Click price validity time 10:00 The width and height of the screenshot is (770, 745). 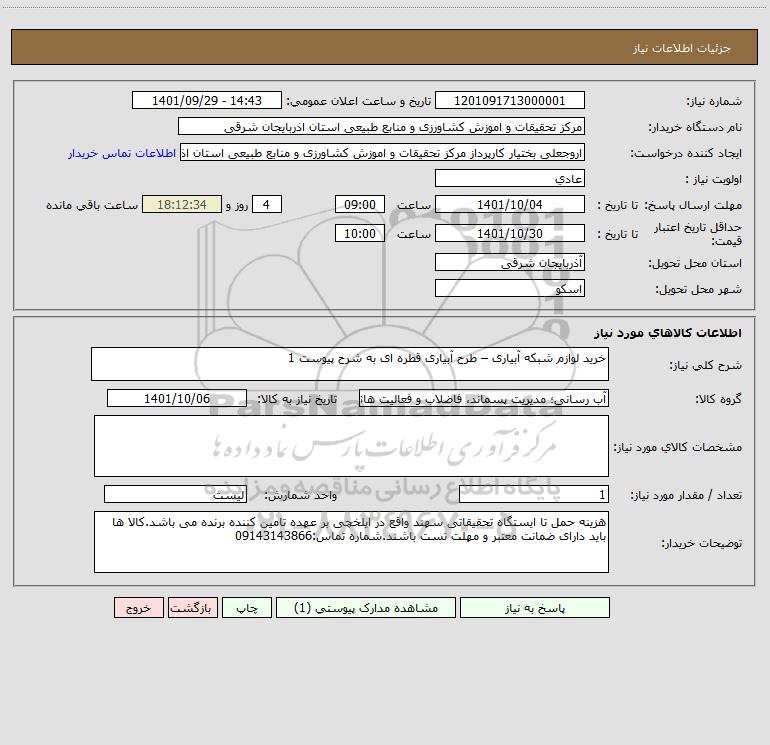click(x=359, y=233)
